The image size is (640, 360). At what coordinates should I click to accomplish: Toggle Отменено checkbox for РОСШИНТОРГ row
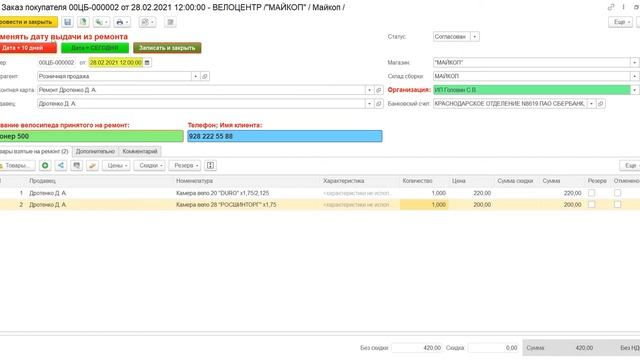tap(618, 204)
